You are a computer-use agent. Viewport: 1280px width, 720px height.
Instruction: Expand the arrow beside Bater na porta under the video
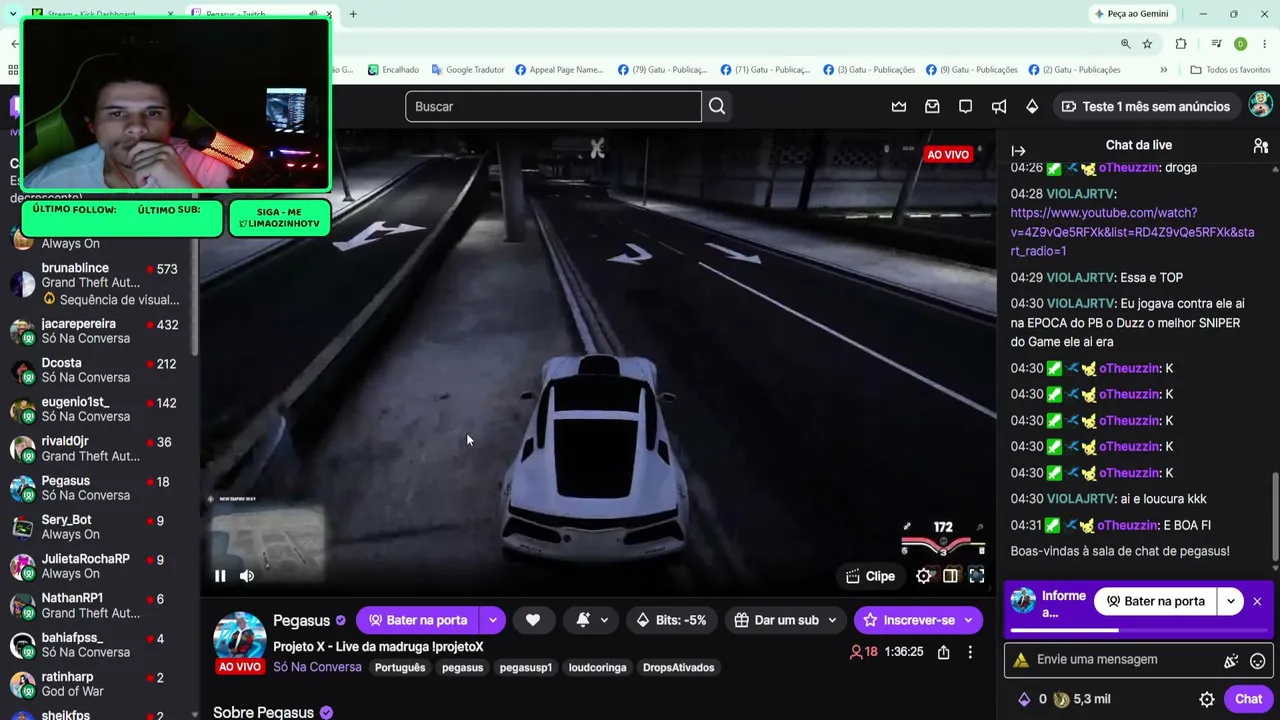492,620
